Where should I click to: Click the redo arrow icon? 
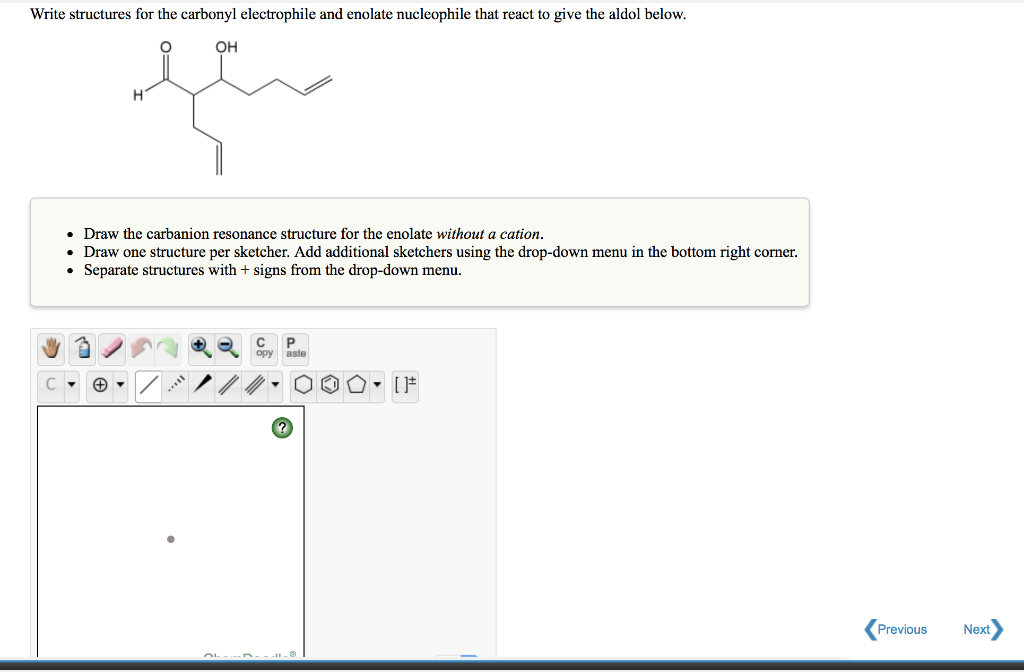click(168, 348)
